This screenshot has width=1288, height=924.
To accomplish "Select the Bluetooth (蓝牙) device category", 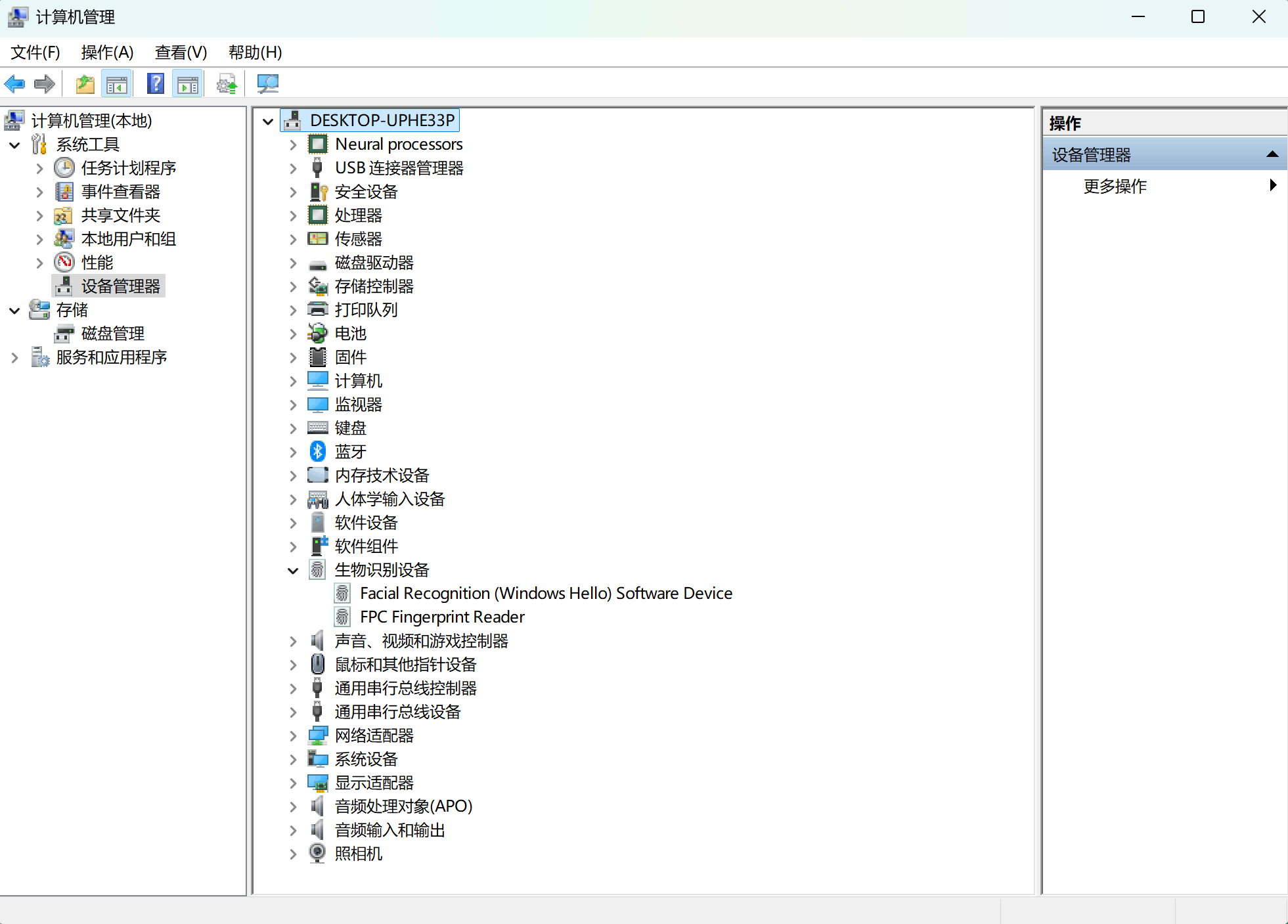I will coord(350,452).
